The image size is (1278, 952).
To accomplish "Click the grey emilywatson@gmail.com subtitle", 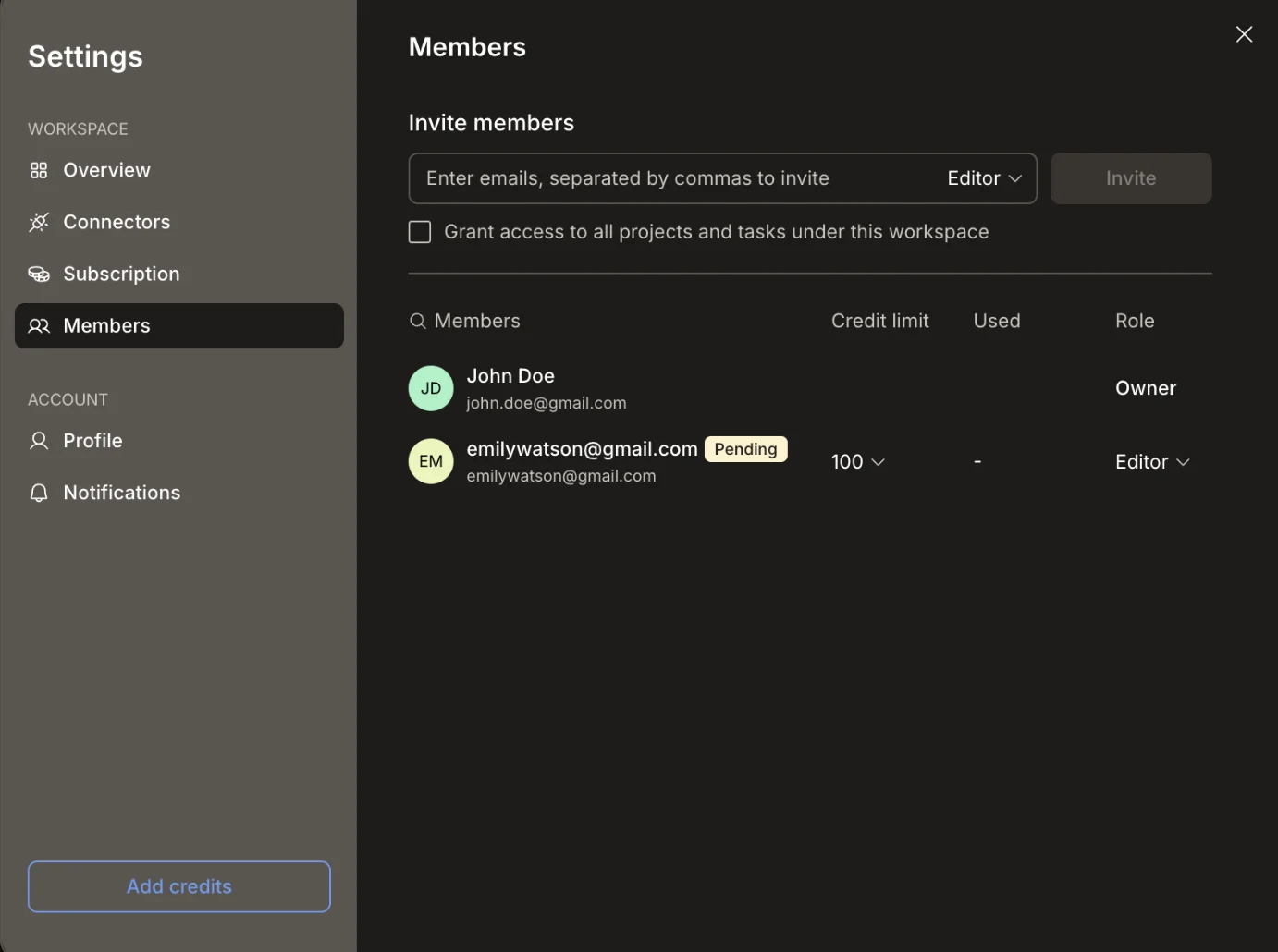I will coord(561,476).
